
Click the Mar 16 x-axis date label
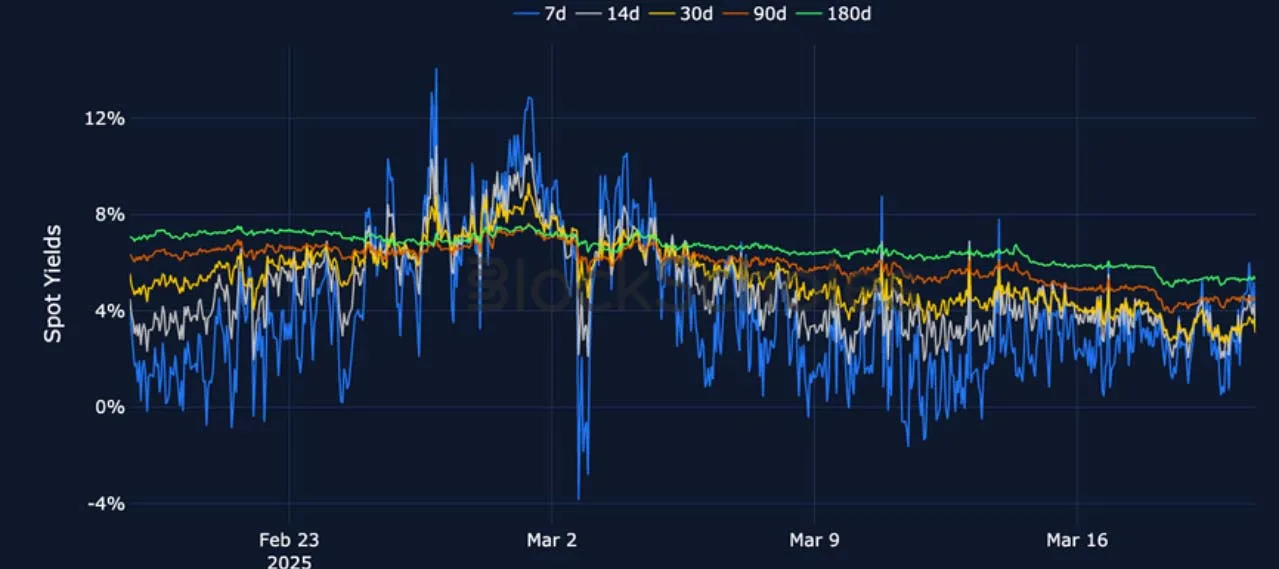tap(1076, 541)
